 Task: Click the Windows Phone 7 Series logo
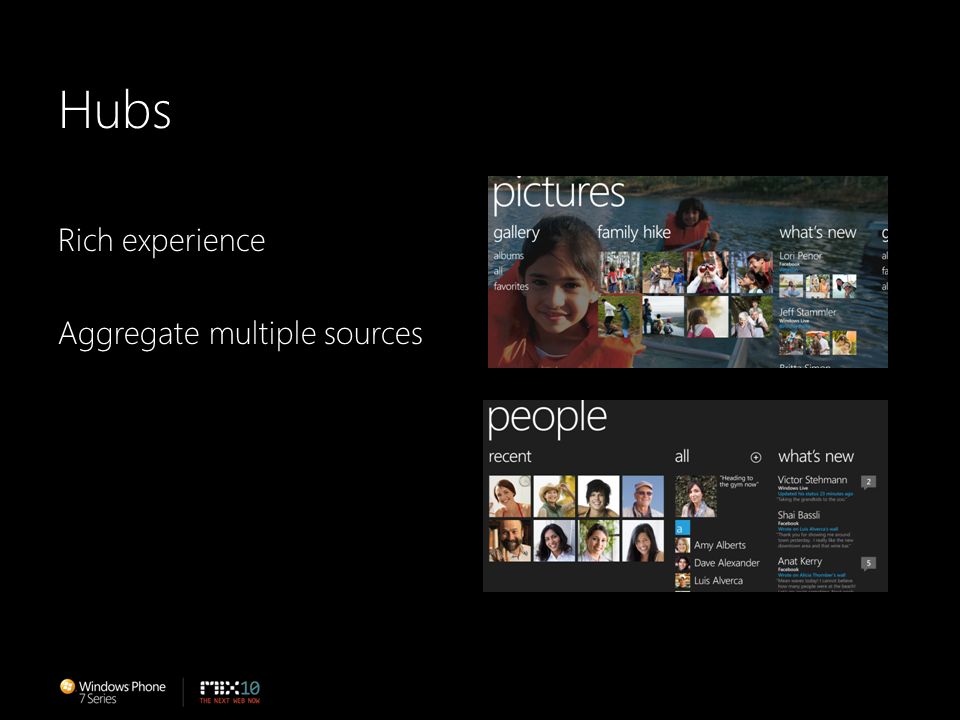(x=113, y=692)
